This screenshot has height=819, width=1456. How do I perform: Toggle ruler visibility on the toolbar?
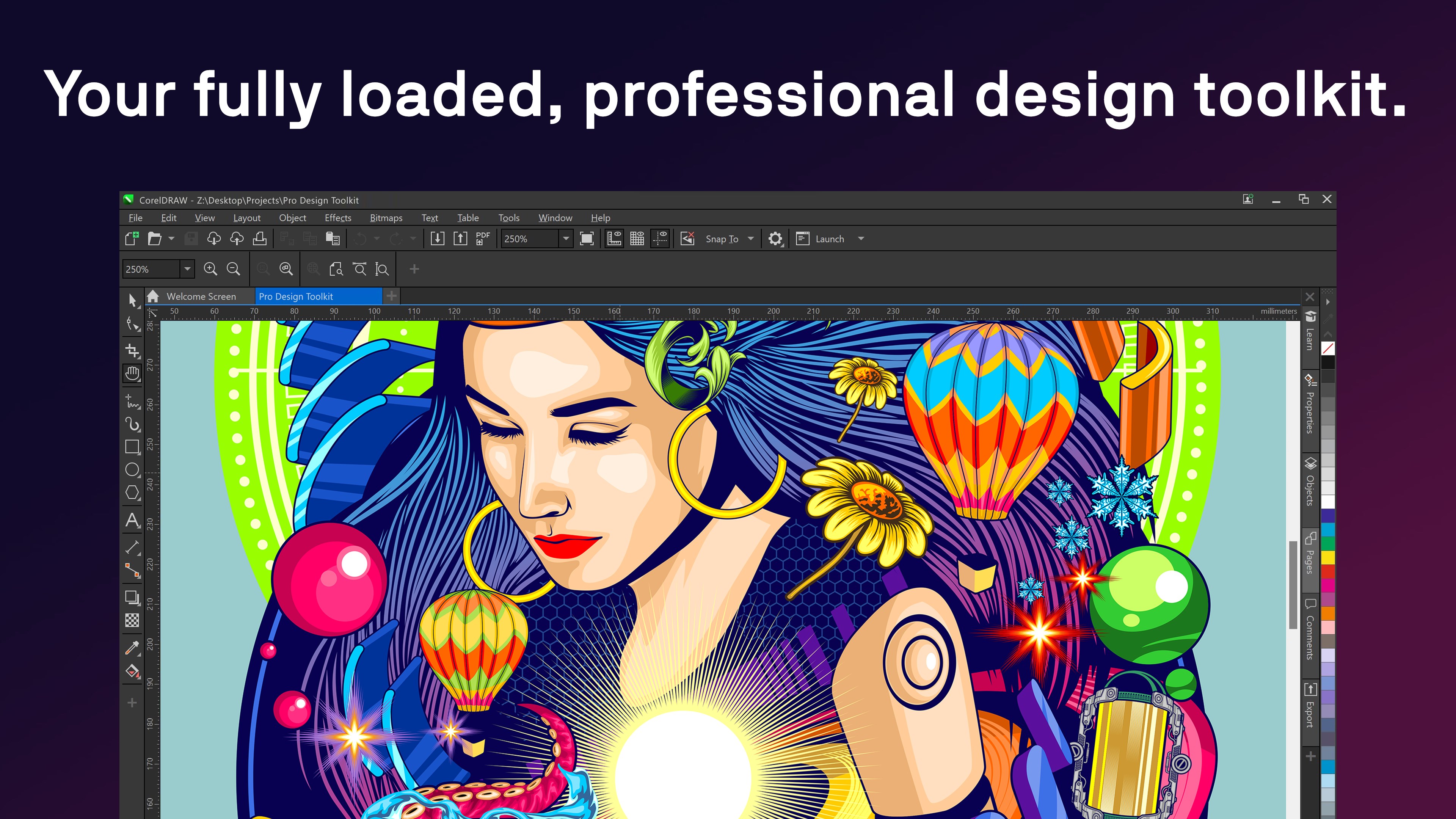pyautogui.click(x=614, y=238)
